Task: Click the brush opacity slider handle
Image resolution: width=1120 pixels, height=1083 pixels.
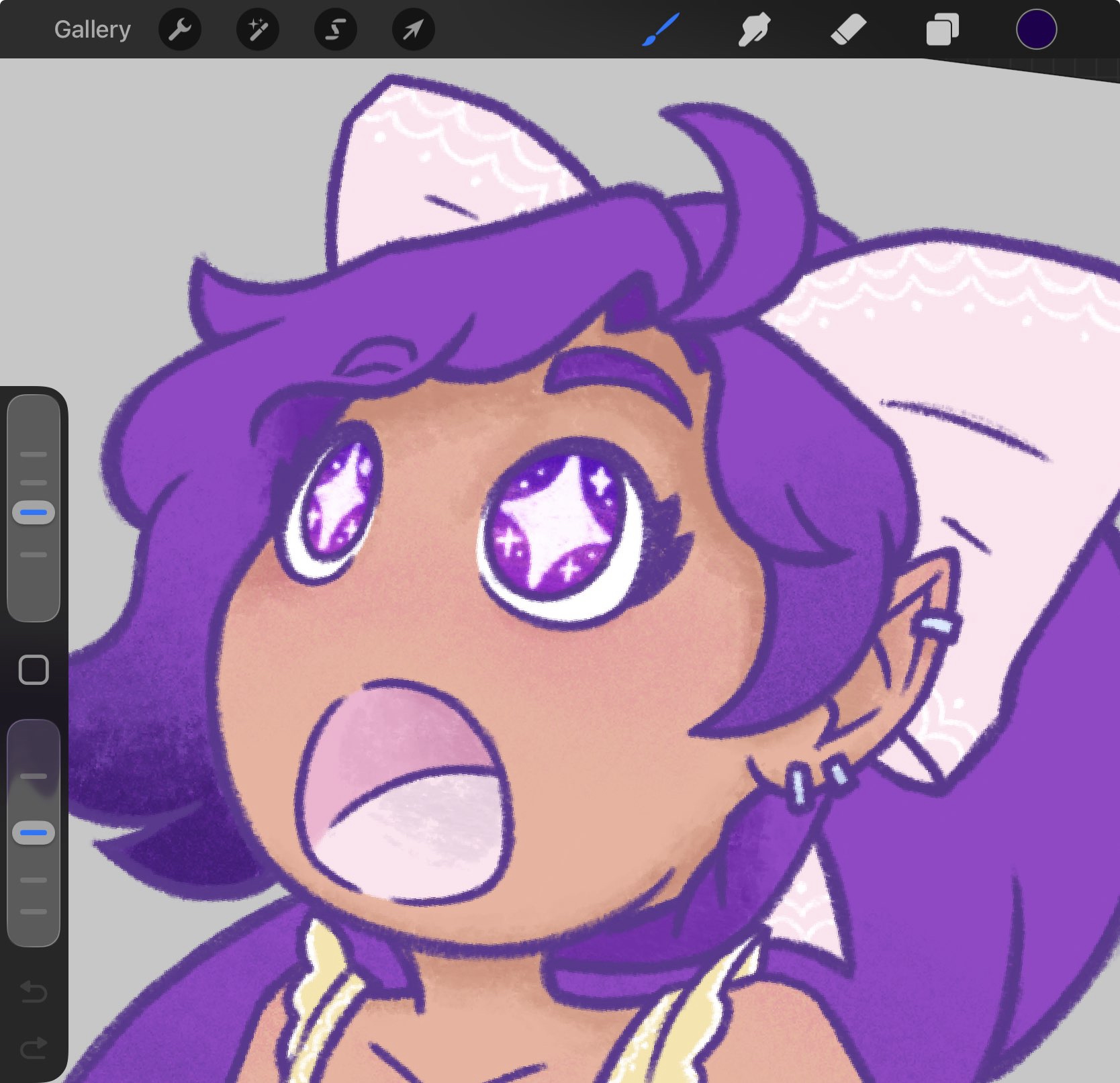Action: click(x=34, y=833)
